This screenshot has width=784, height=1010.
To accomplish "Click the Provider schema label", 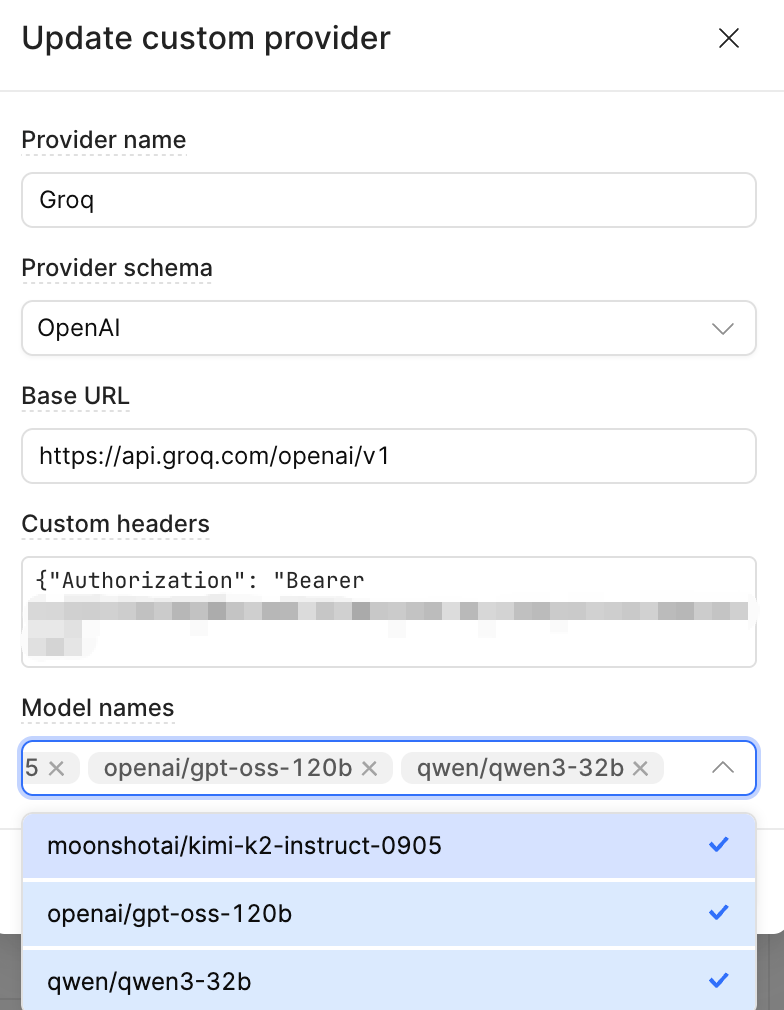I will [117, 268].
